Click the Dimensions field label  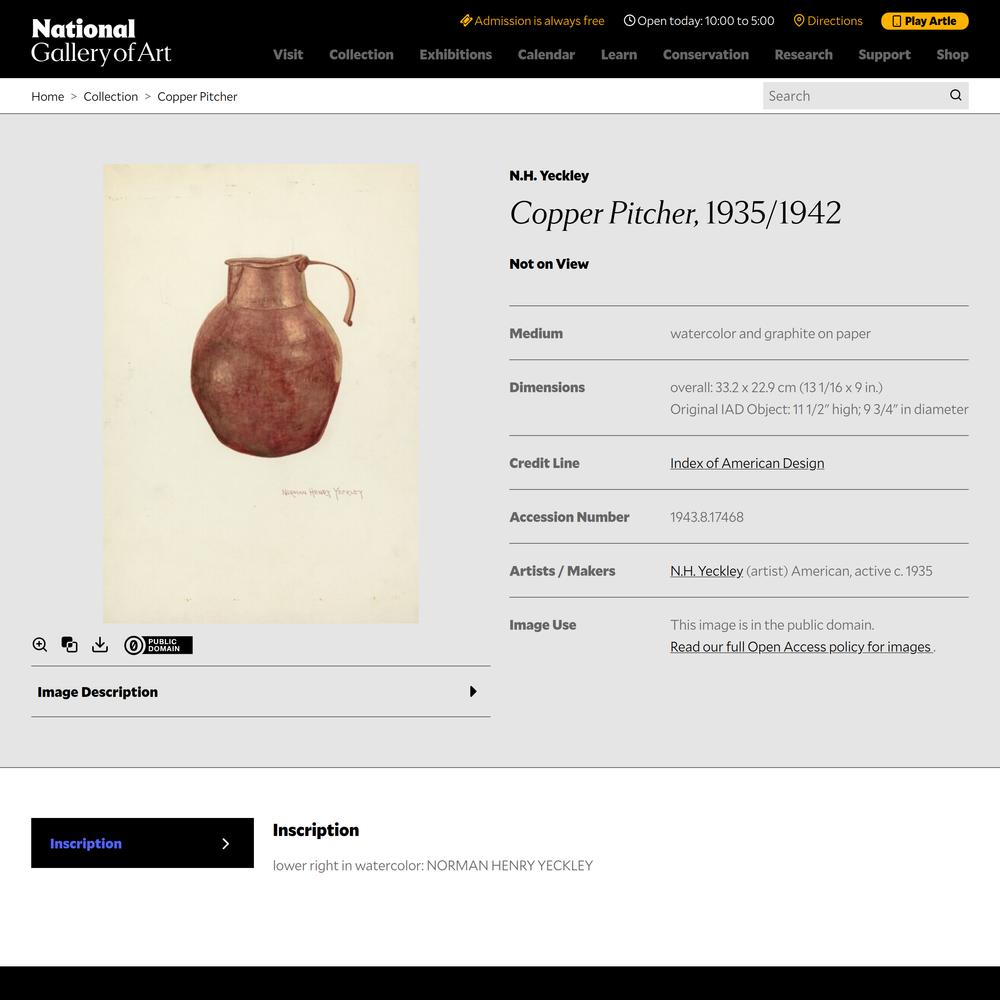coord(547,388)
